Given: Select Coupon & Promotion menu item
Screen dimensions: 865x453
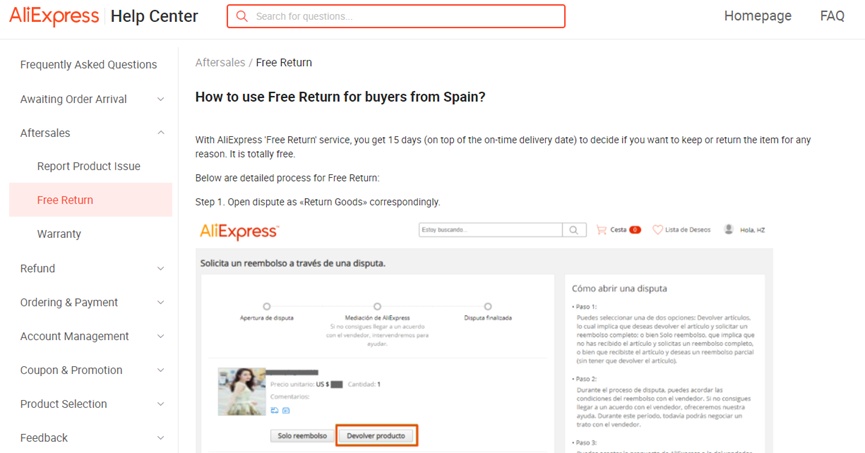Looking at the screenshot, I should 71,370.
